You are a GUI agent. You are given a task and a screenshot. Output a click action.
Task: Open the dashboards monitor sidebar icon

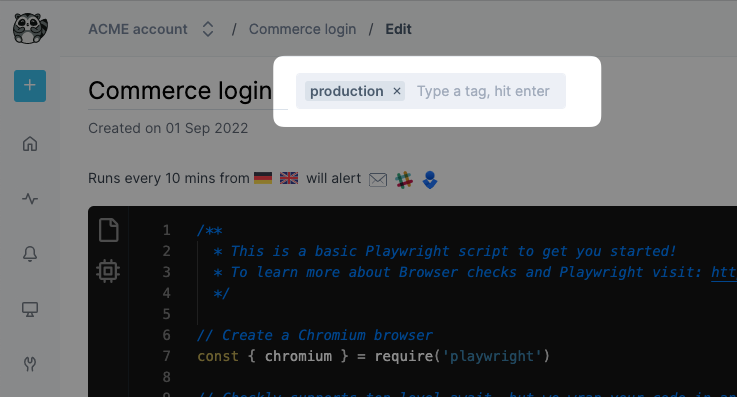click(x=30, y=309)
